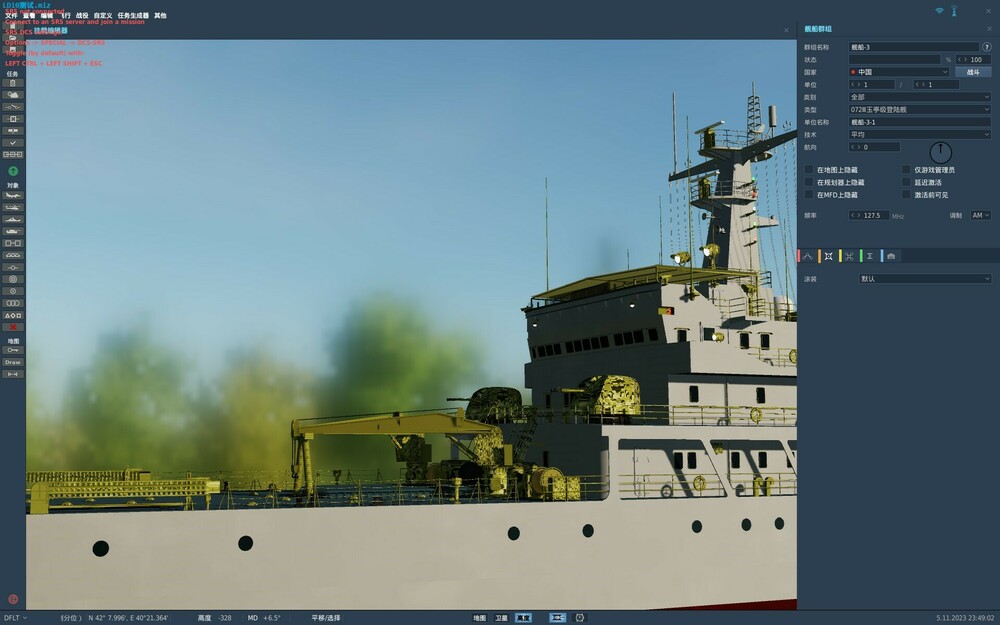Screen dimensions: 1000x625
Task: Select the triangle-circle-square shapes tool
Action: pos(13,315)
